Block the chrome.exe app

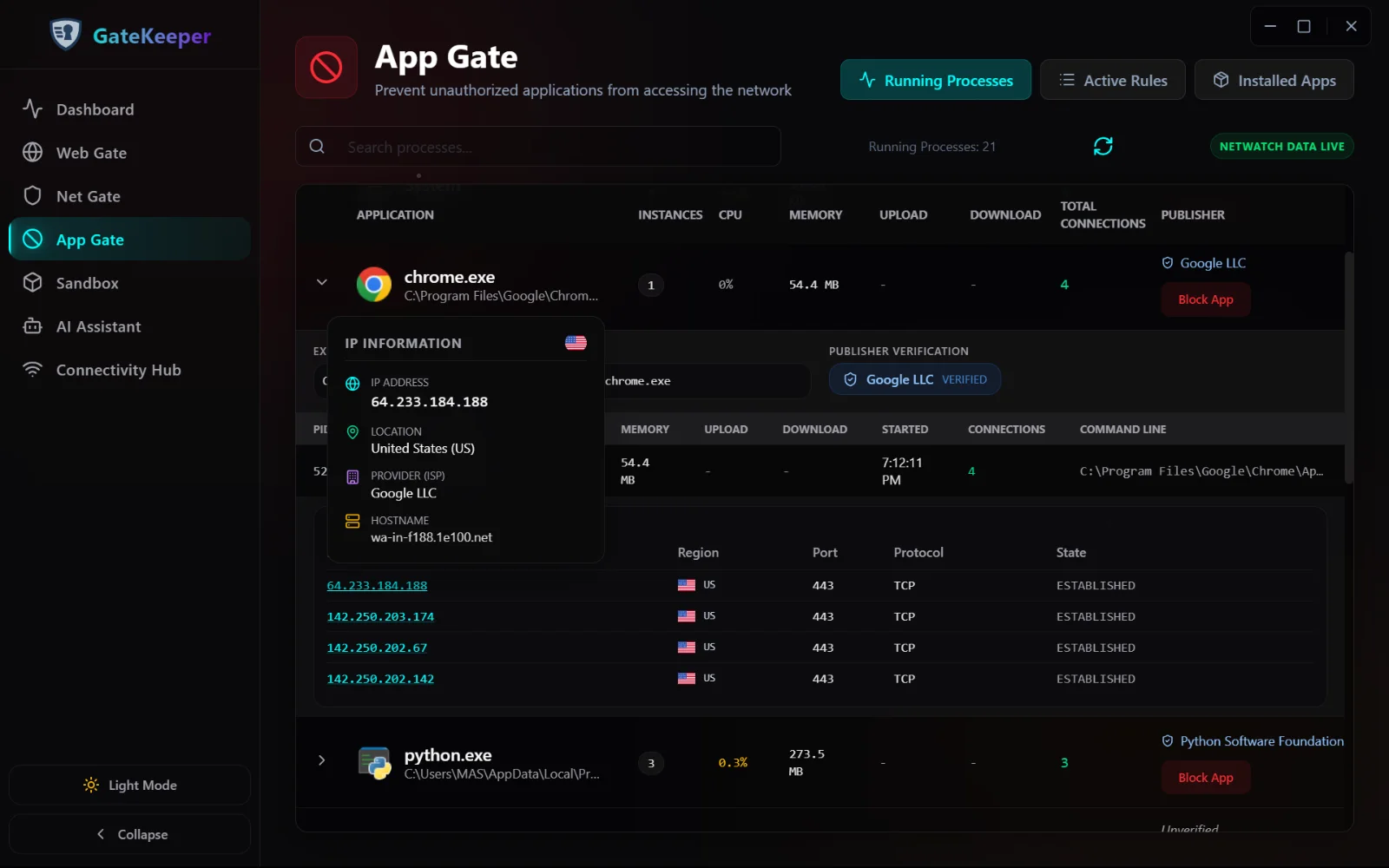[x=1206, y=299]
